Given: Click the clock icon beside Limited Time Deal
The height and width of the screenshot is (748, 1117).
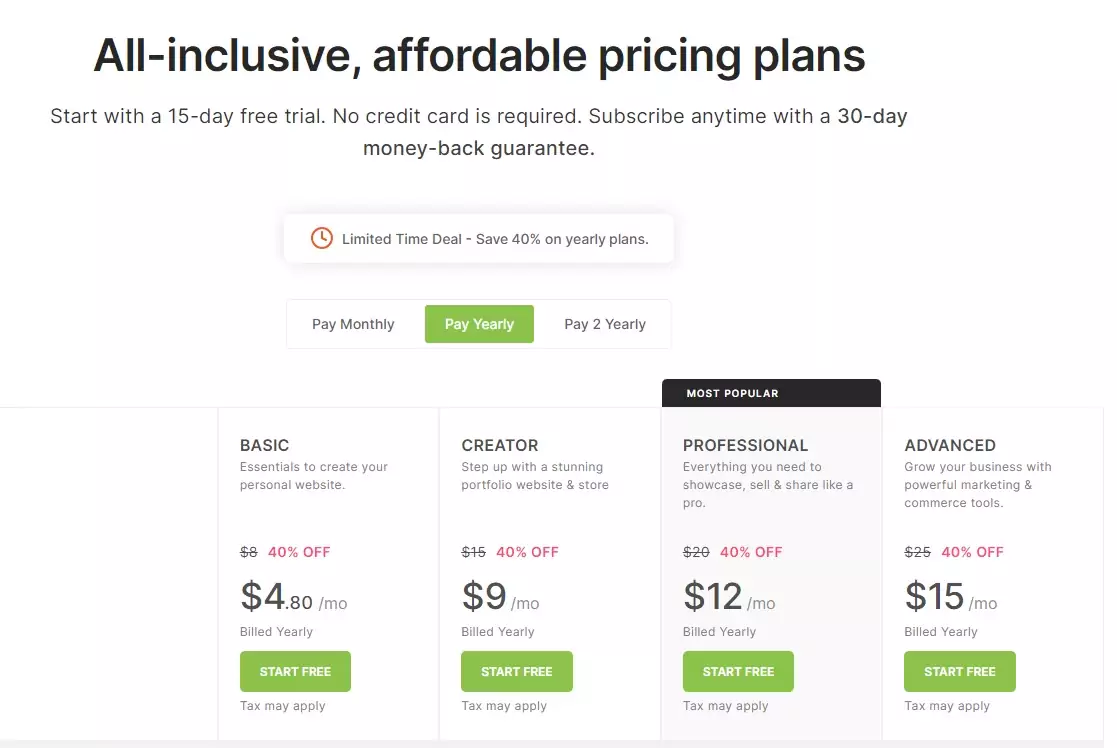Looking at the screenshot, I should pos(321,238).
